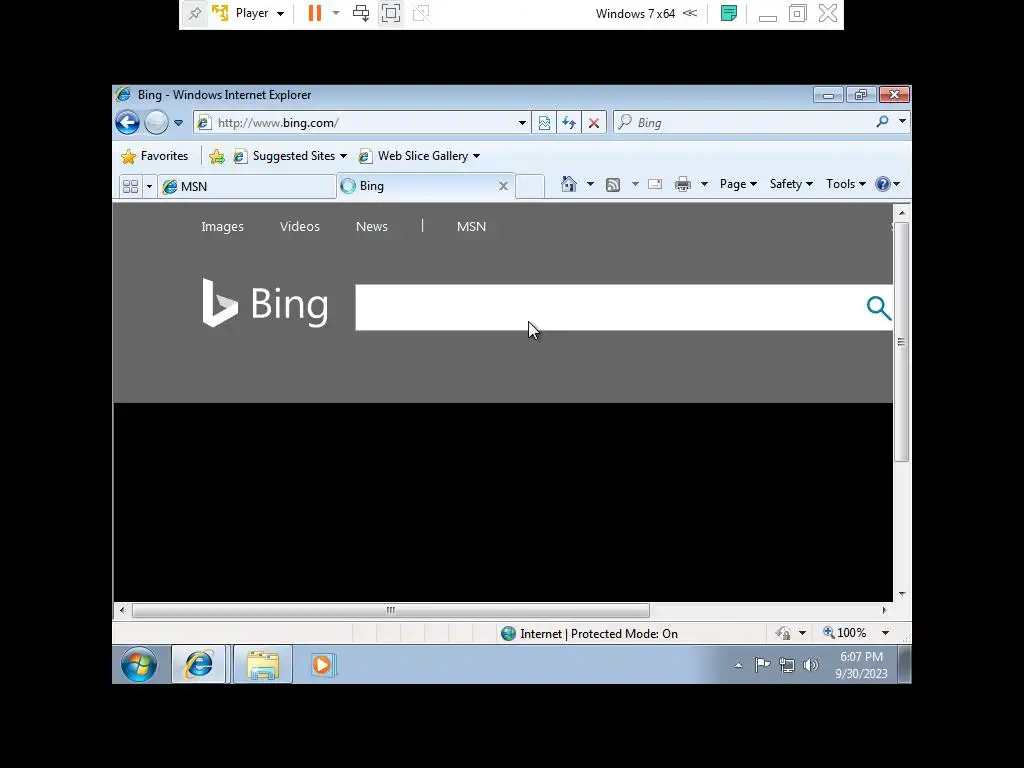Close the Bing tab
The height and width of the screenshot is (768, 1024).
(x=504, y=186)
